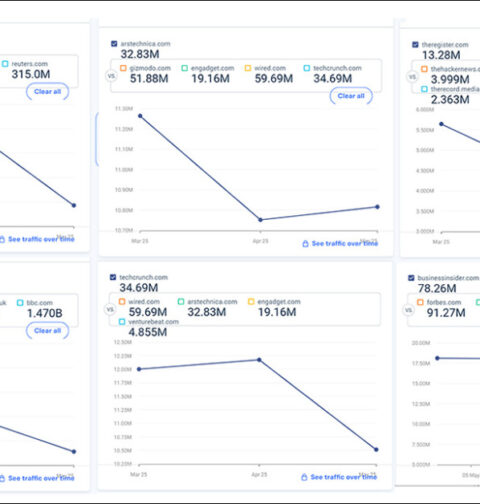Click the 3.999M thehackernews value

click(x=450, y=80)
